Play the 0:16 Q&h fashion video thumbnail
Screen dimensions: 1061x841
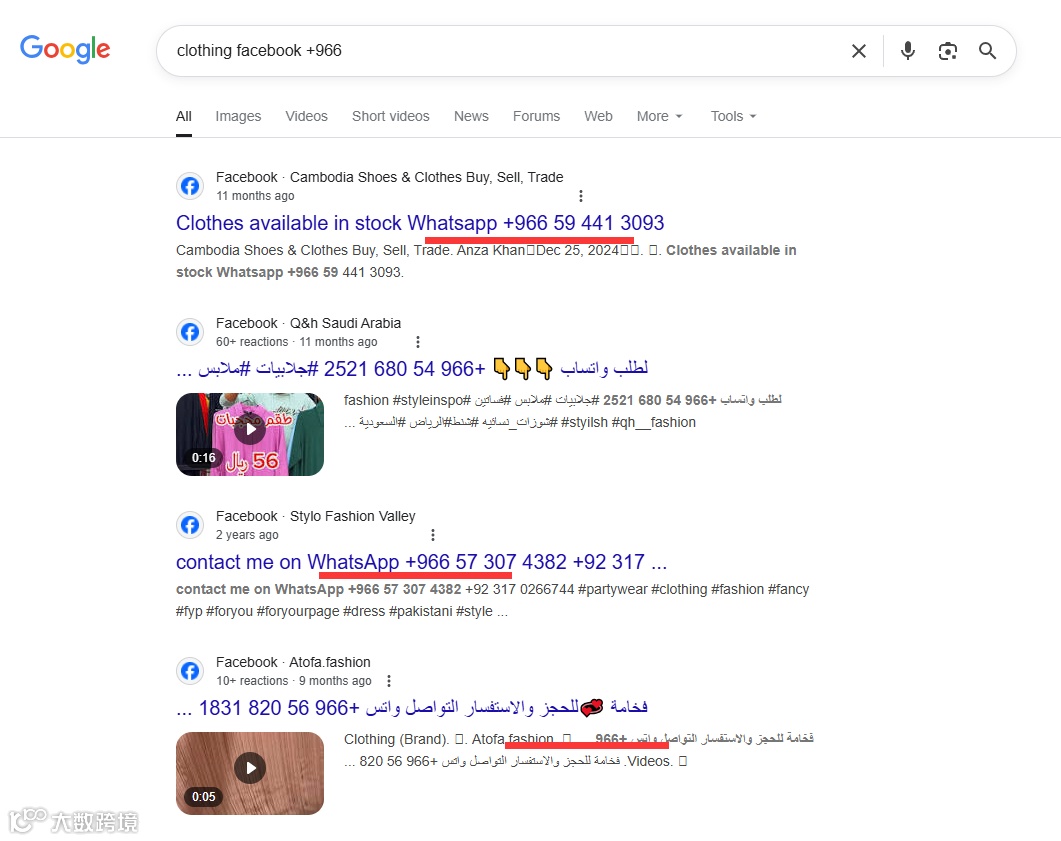pos(250,434)
